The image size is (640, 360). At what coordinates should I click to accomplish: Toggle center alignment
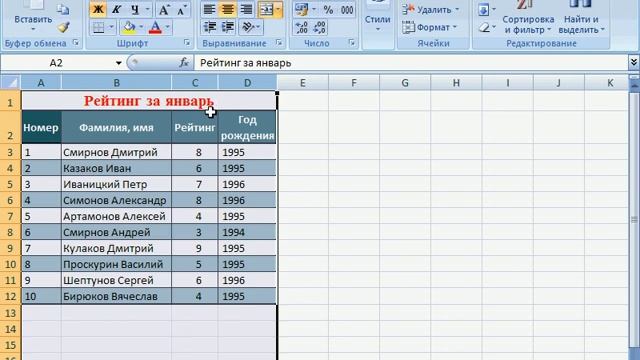coord(228,9)
